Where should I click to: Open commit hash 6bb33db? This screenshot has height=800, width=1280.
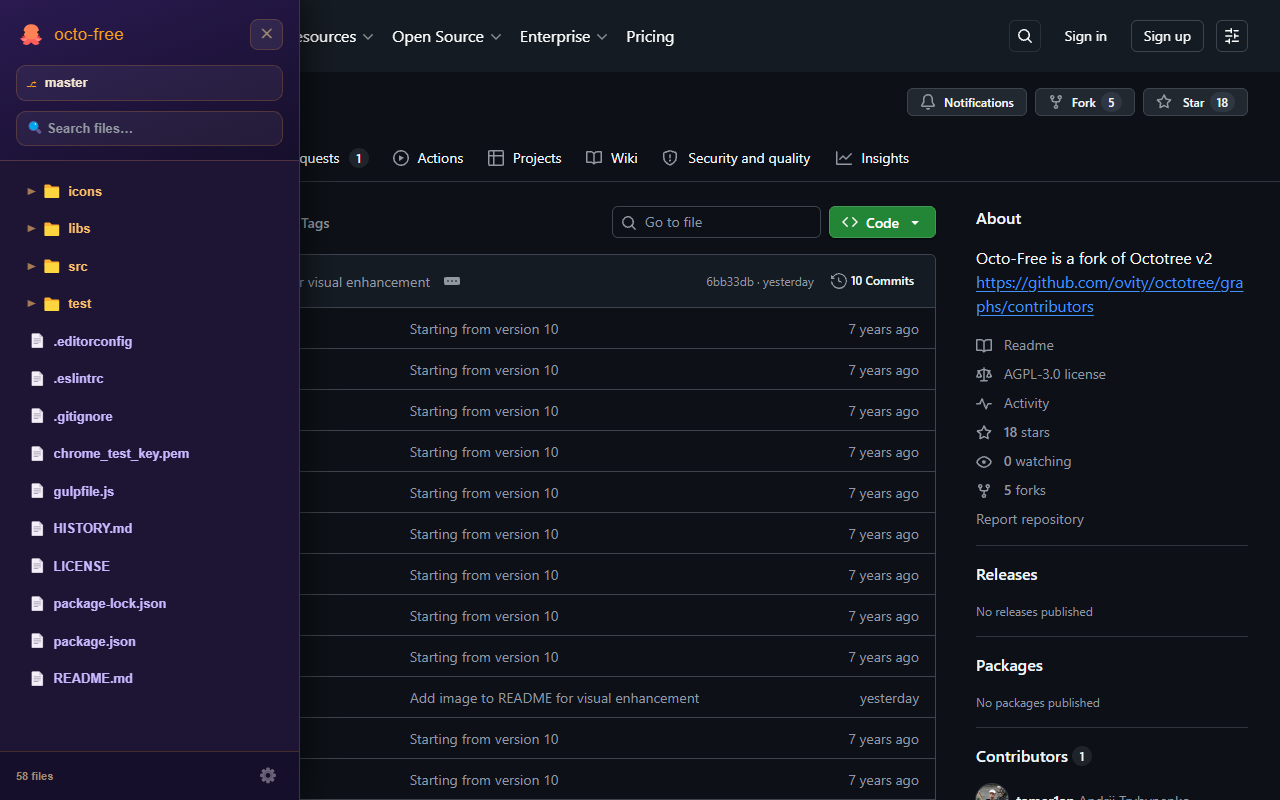(730, 282)
